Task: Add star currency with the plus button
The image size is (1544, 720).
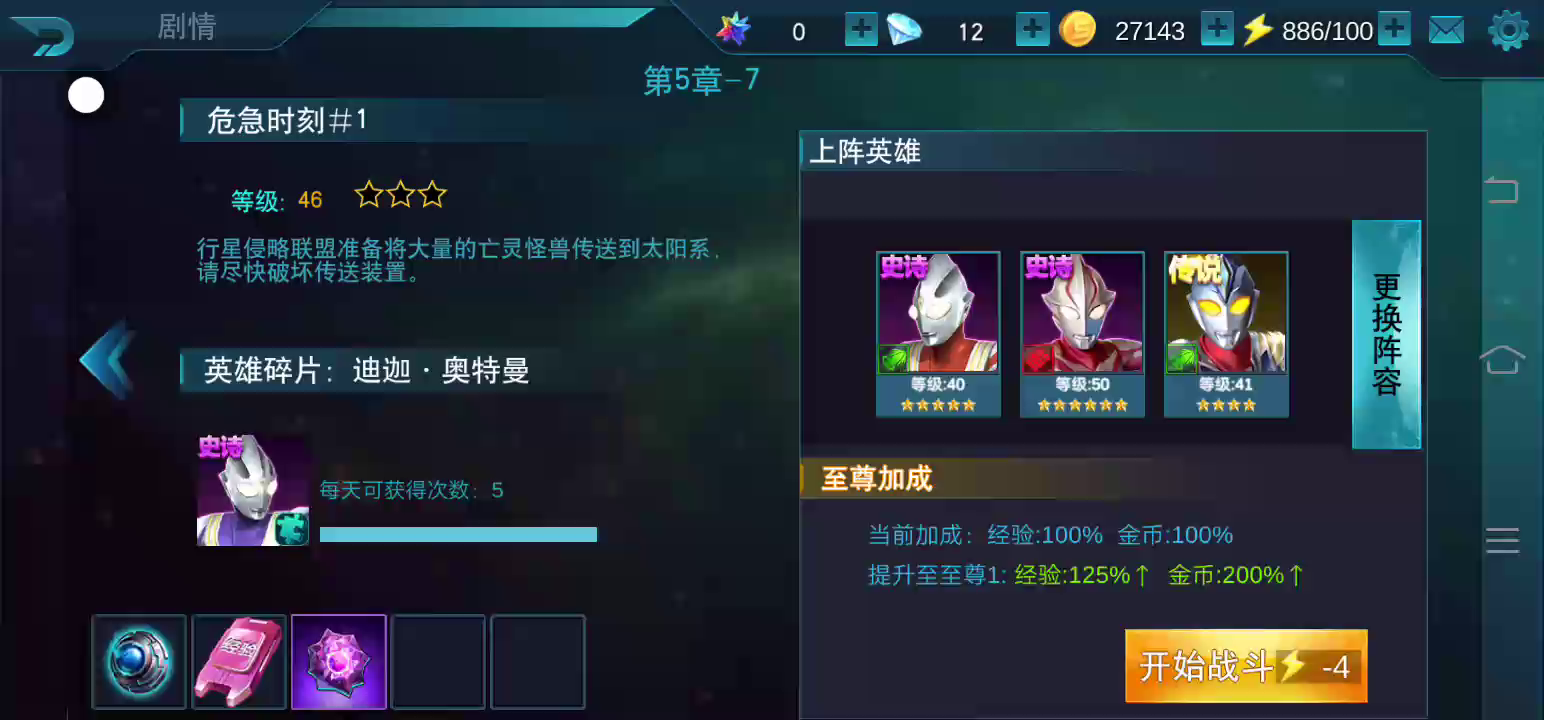Action: click(861, 30)
